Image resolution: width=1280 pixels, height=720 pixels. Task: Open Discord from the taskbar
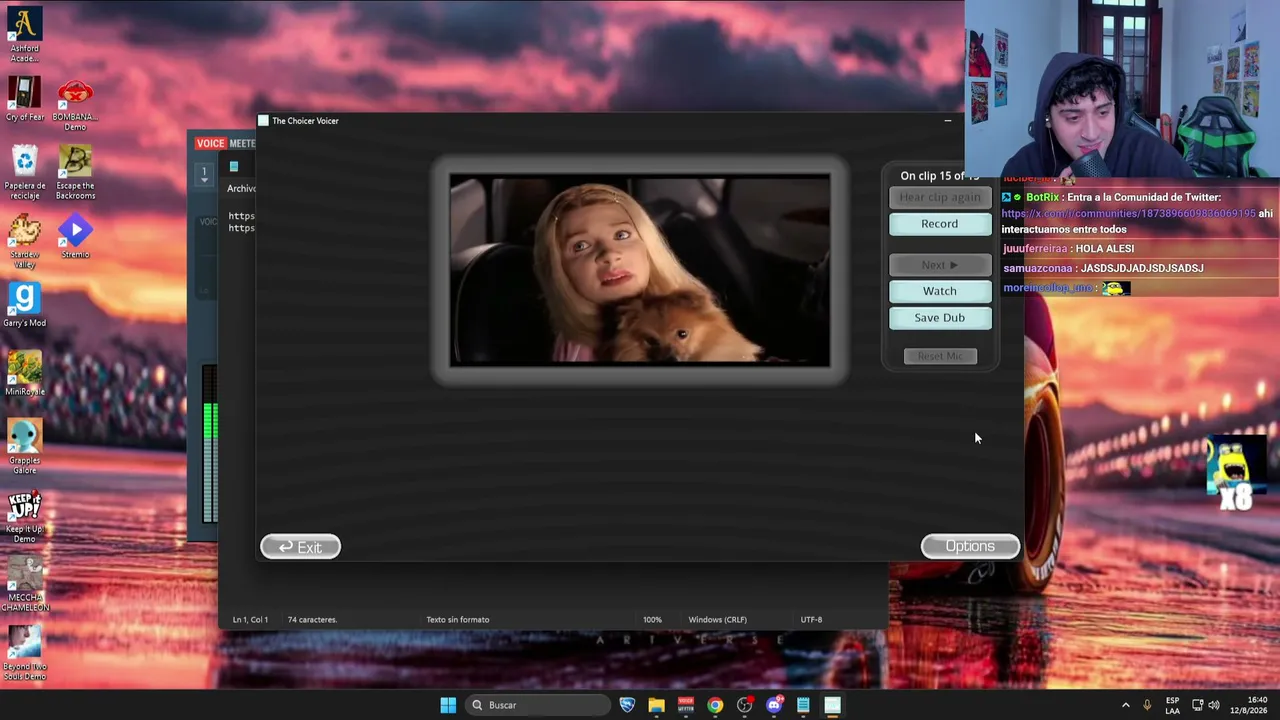coord(774,705)
